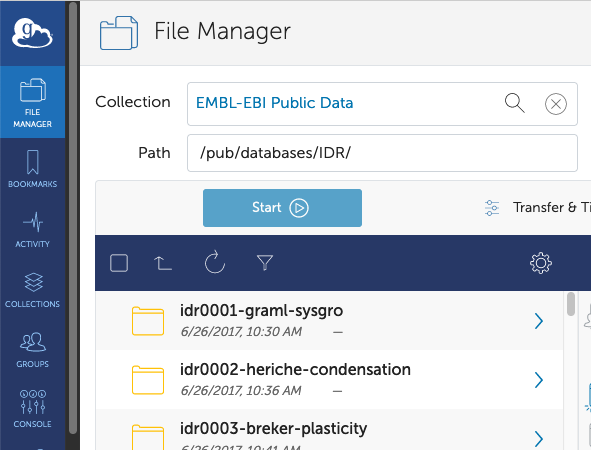Screen dimensions: 591x450
Task: Click the Path input field
Action: coord(382,153)
